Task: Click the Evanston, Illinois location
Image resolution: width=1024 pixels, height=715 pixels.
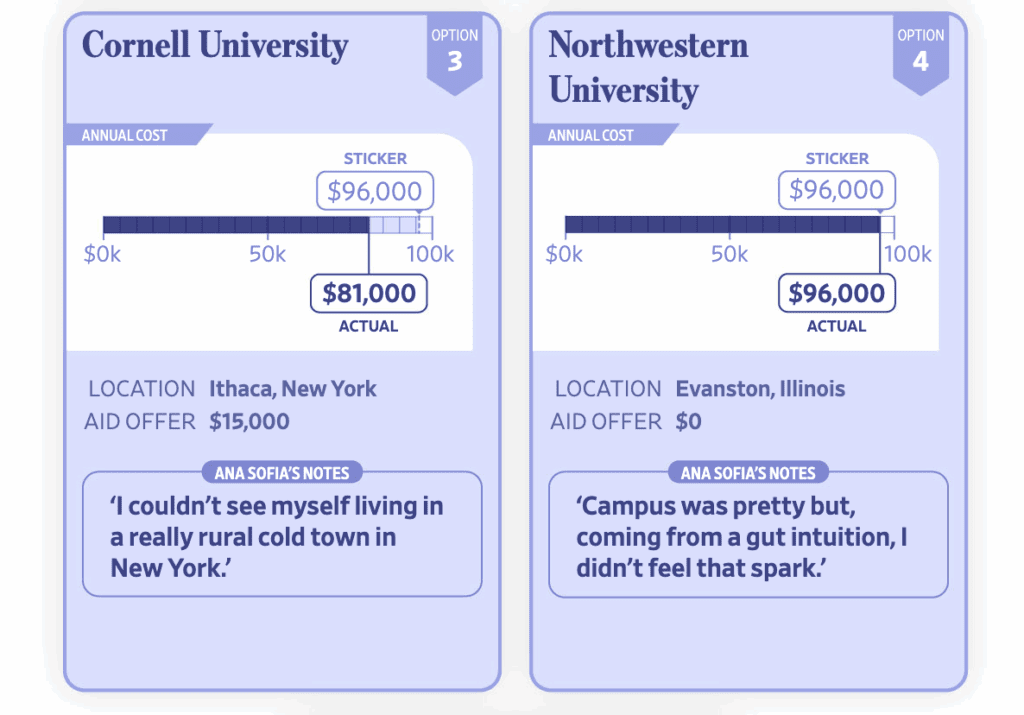Action: (x=760, y=389)
